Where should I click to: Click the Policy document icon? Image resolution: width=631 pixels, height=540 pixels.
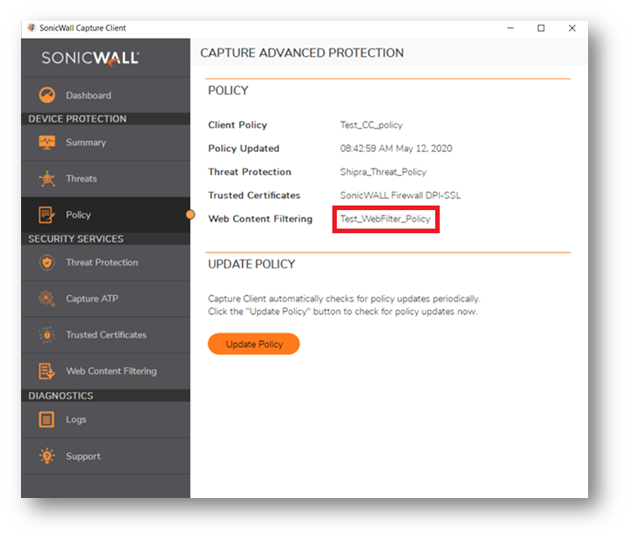pyautogui.click(x=46, y=215)
